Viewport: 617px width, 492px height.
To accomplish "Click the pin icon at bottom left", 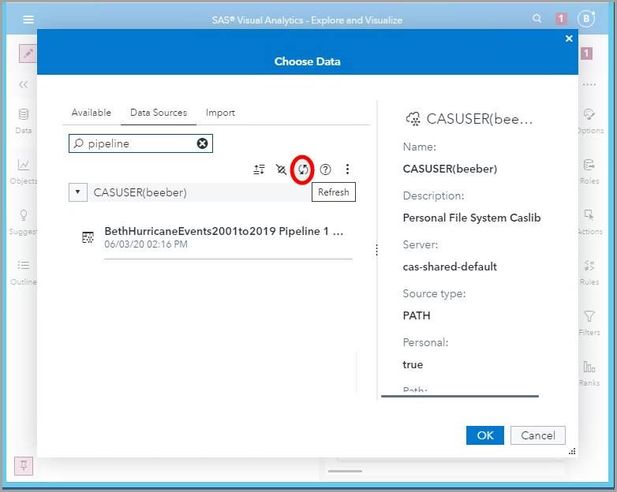I will click(24, 466).
